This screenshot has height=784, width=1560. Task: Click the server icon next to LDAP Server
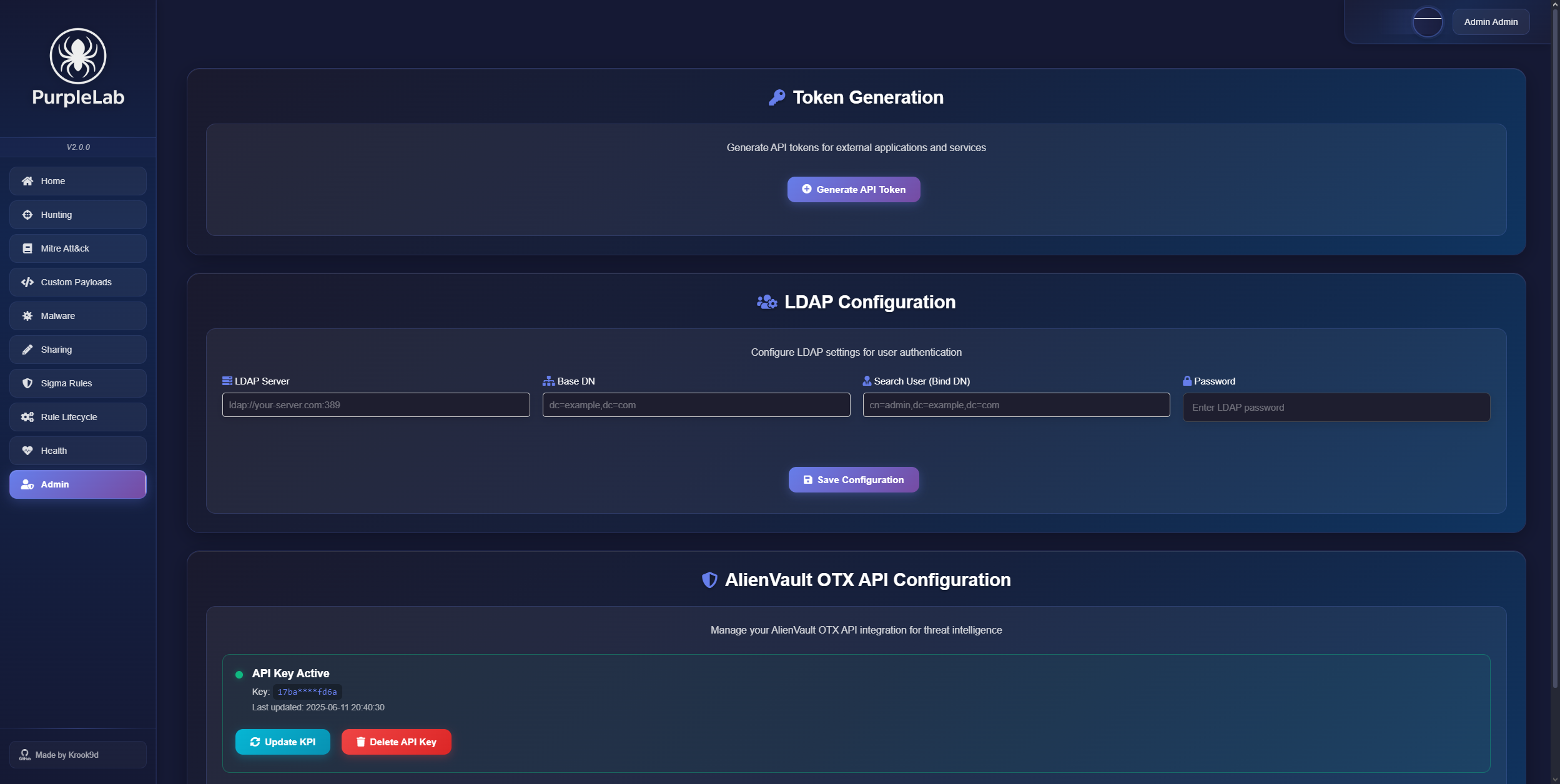coord(227,381)
